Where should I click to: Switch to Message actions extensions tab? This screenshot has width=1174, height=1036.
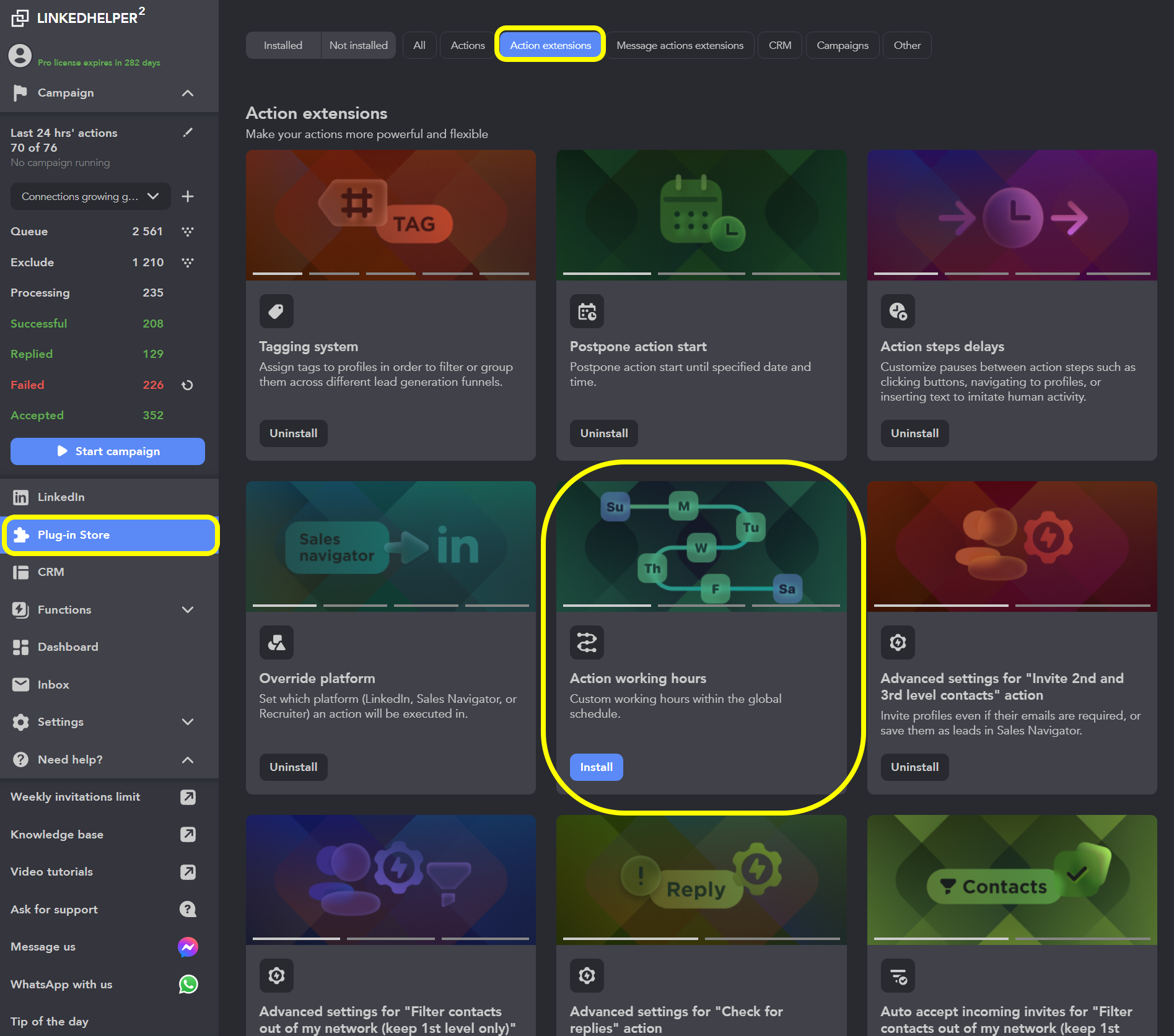coord(680,45)
